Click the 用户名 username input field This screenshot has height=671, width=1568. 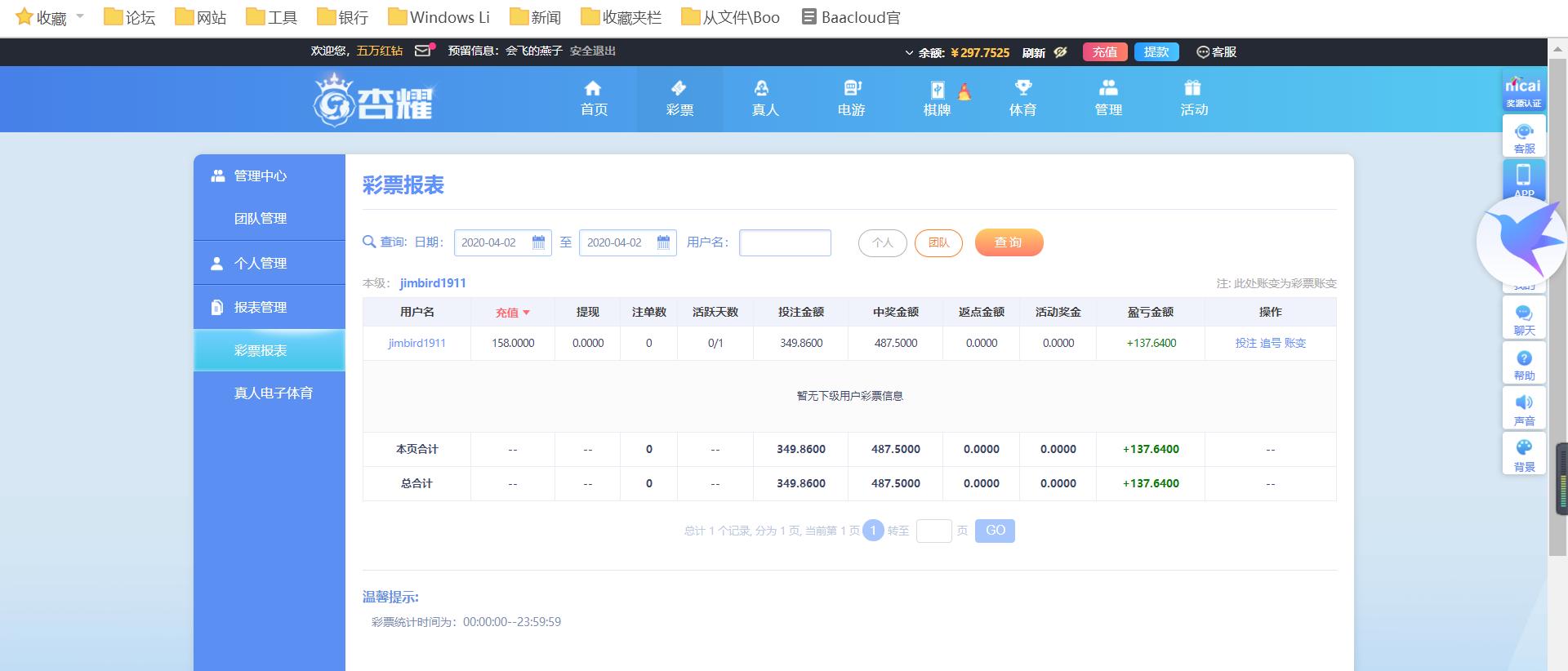pos(785,243)
